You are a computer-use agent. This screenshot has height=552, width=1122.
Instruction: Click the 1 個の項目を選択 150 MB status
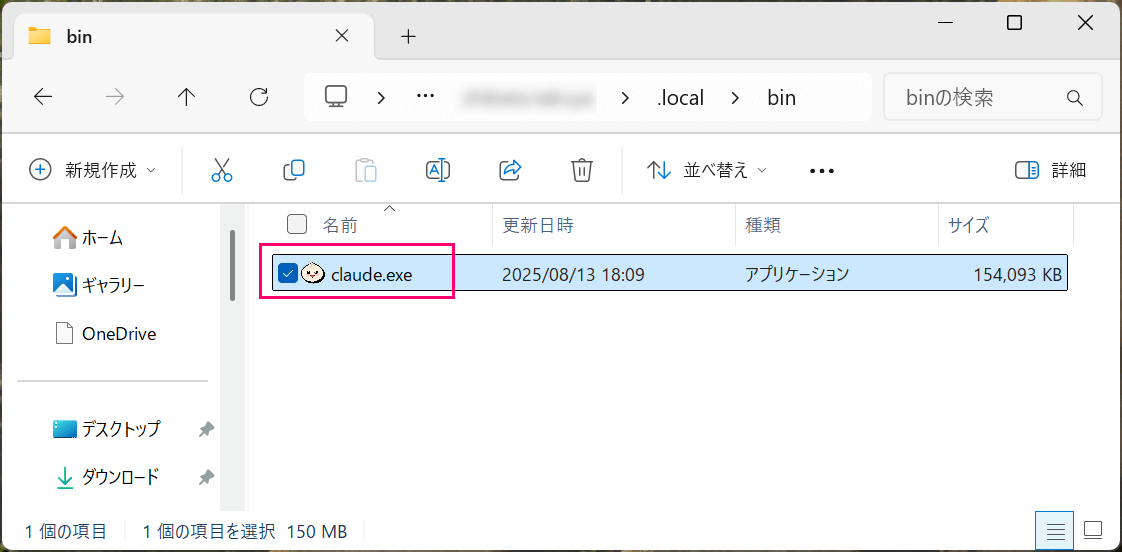coord(245,532)
